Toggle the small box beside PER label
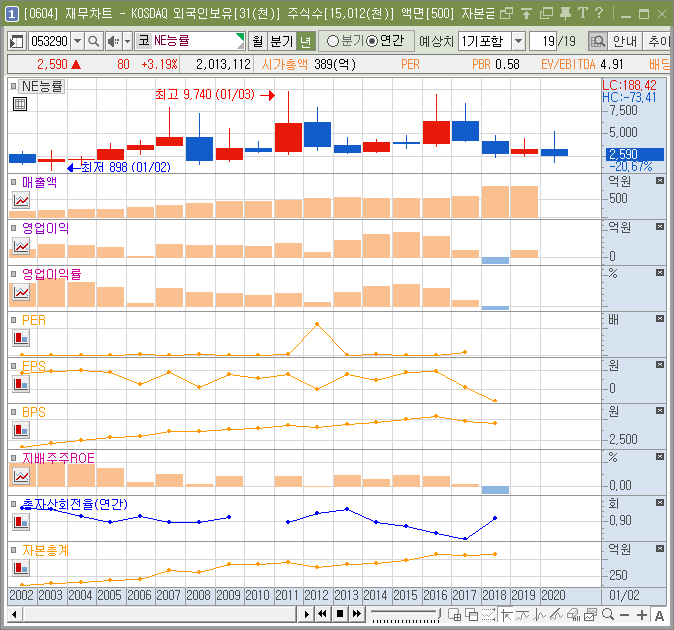674x630 pixels. [x=14, y=320]
